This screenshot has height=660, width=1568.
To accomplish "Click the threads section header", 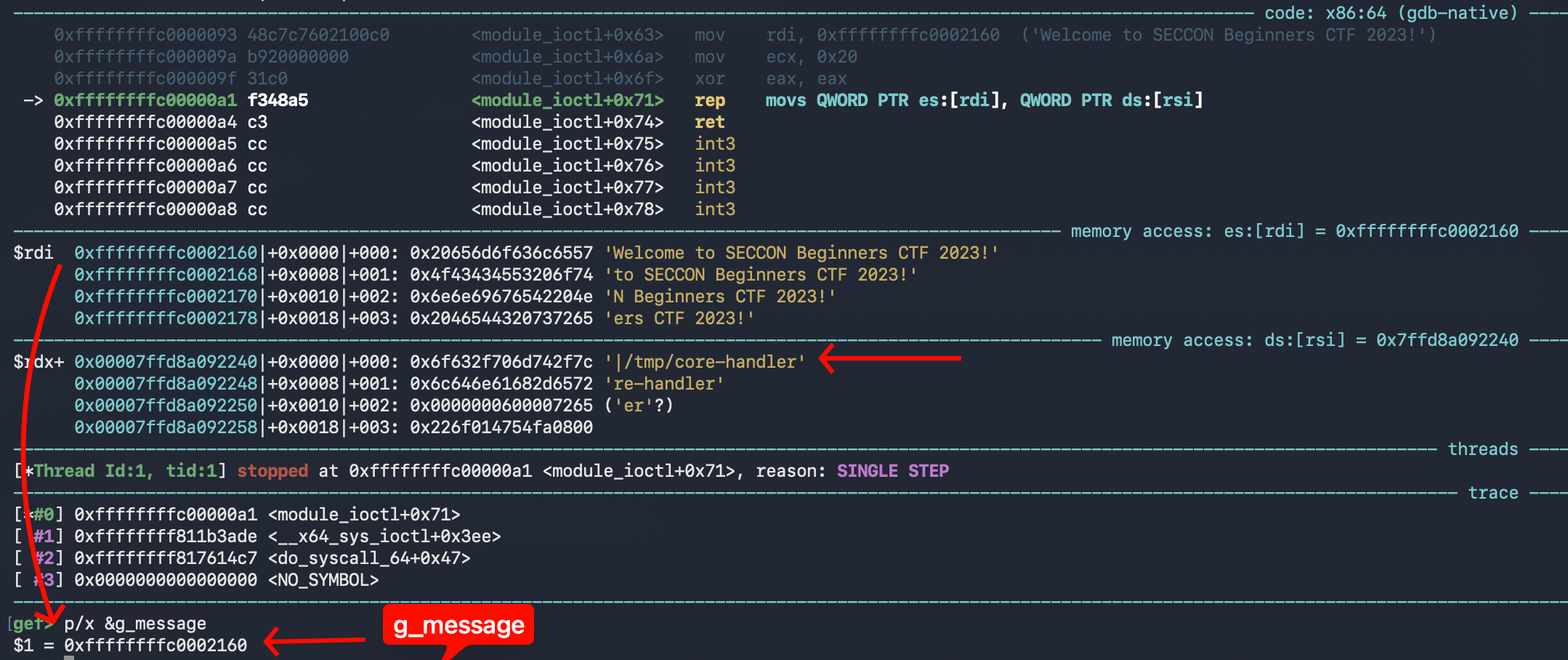I will point(1483,449).
